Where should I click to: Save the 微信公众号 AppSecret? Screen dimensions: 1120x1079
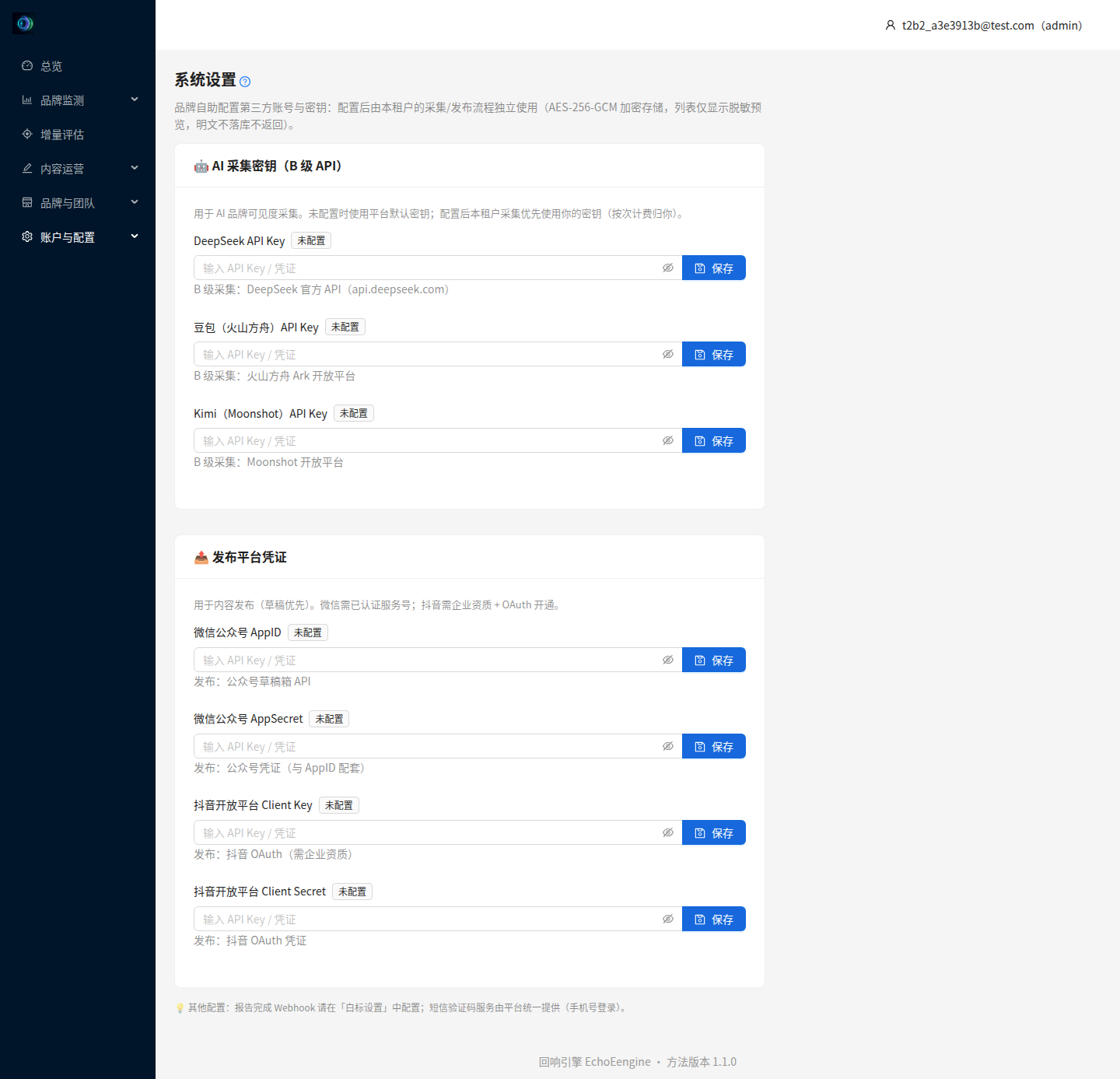tap(714, 747)
